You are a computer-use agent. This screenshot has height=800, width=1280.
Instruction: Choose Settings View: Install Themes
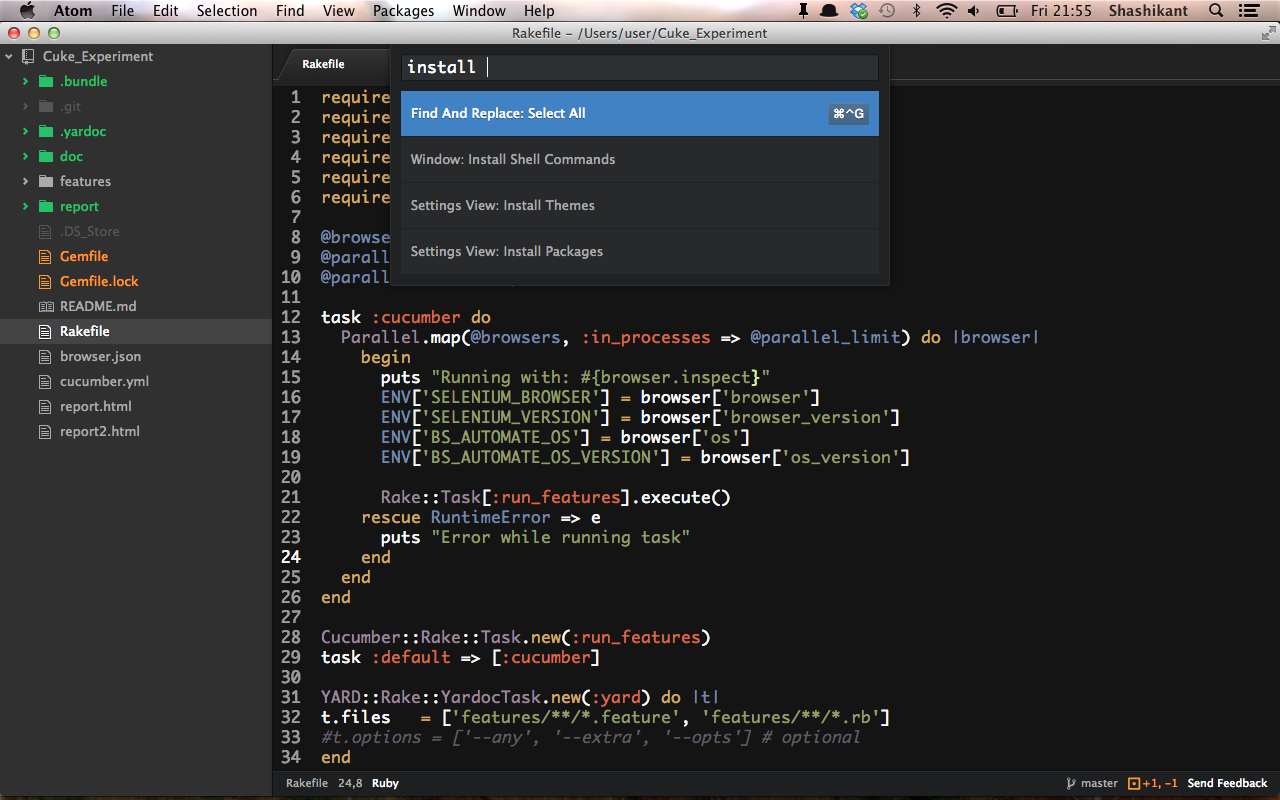coord(640,205)
